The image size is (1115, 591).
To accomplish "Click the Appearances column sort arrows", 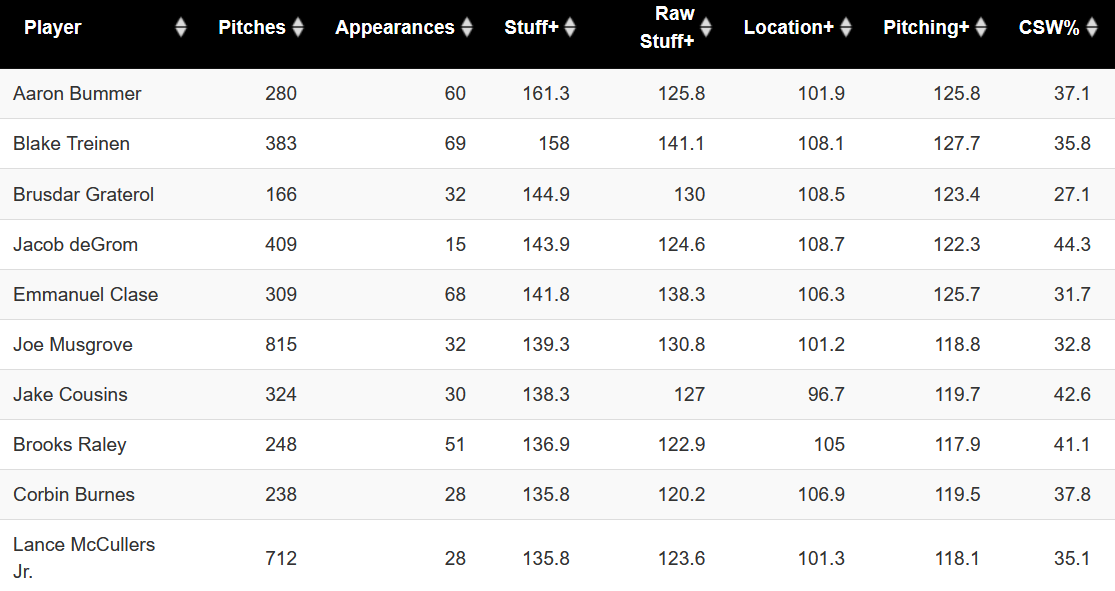I will pos(466,28).
